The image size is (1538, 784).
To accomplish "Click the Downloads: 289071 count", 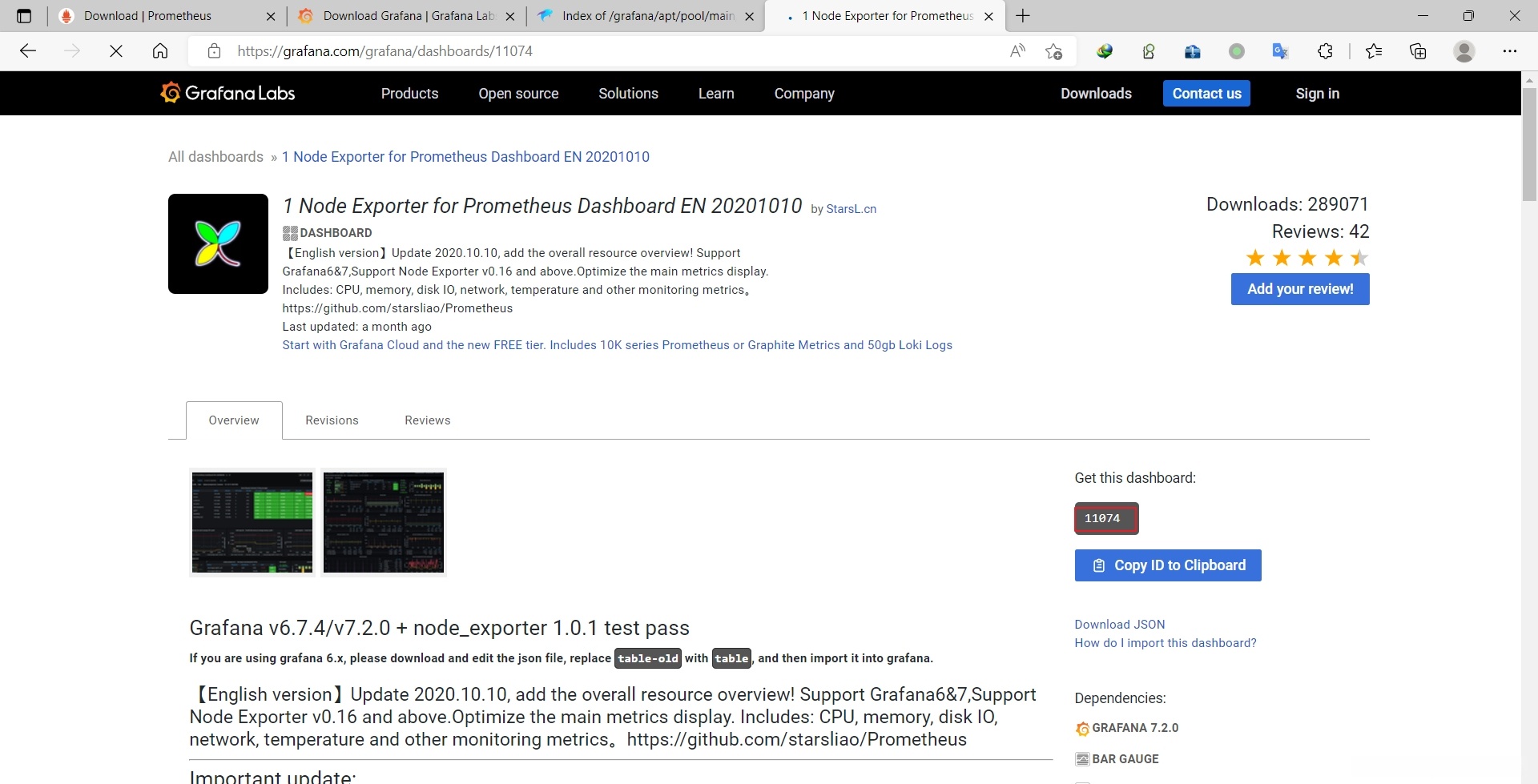I will (x=1287, y=204).
